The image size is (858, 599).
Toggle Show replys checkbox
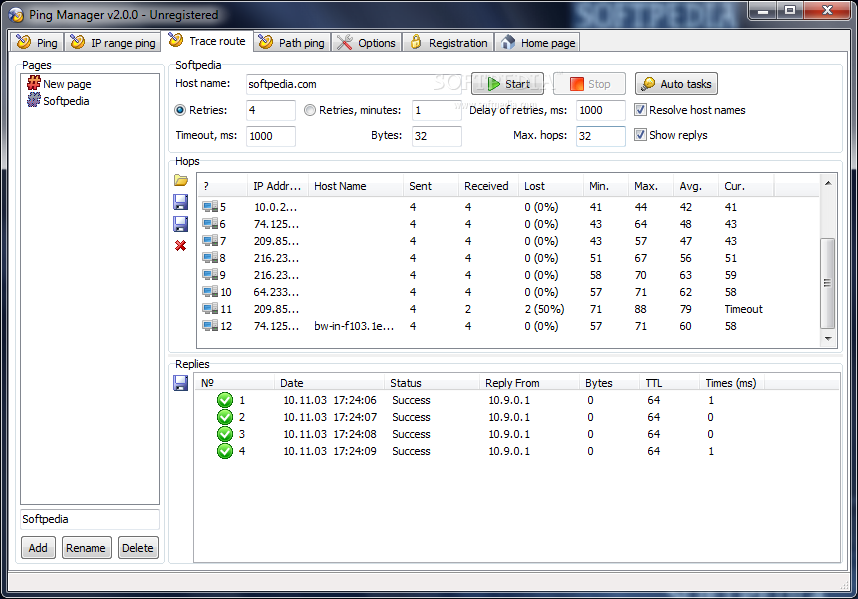(x=640, y=135)
